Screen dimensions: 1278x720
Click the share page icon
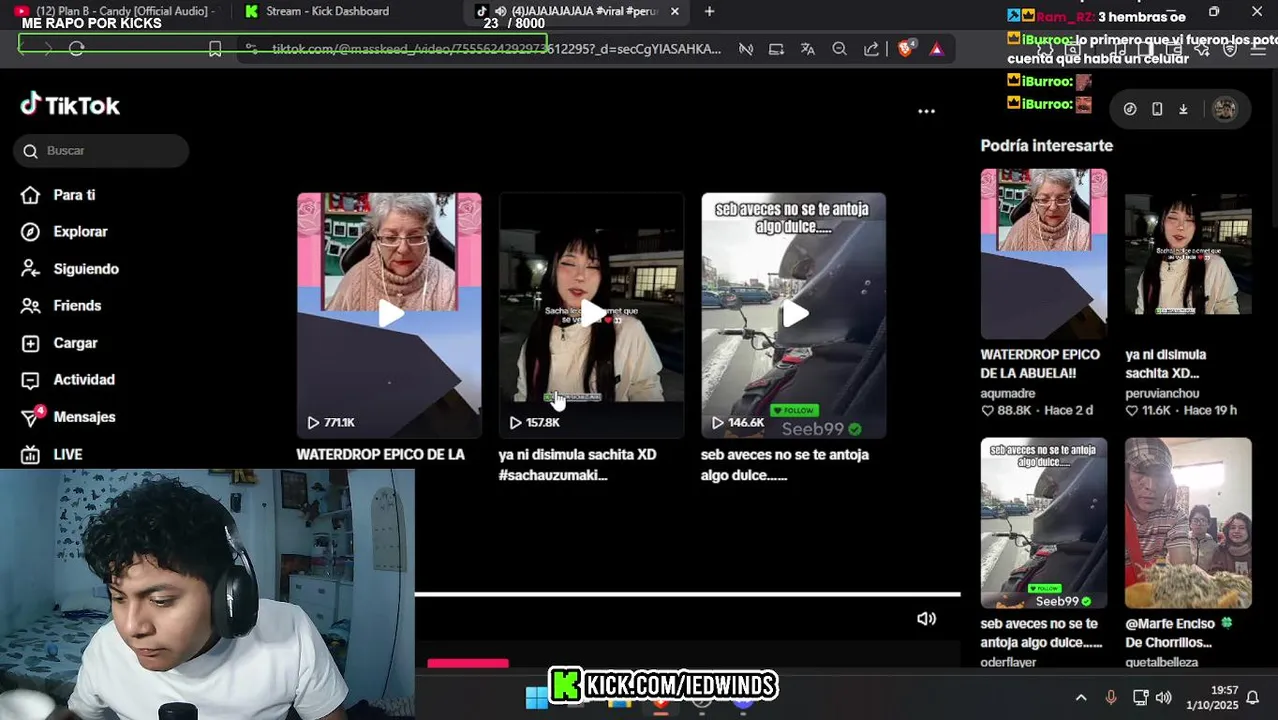click(871, 48)
